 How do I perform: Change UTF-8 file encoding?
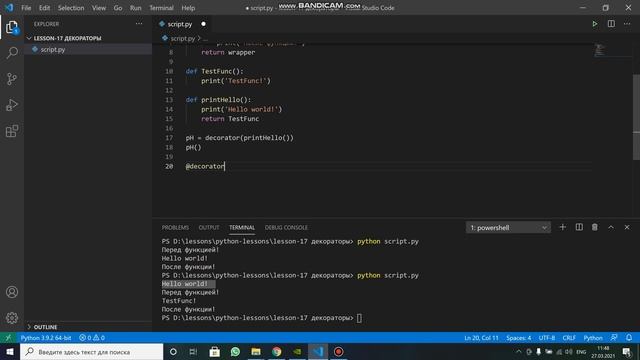coord(547,338)
